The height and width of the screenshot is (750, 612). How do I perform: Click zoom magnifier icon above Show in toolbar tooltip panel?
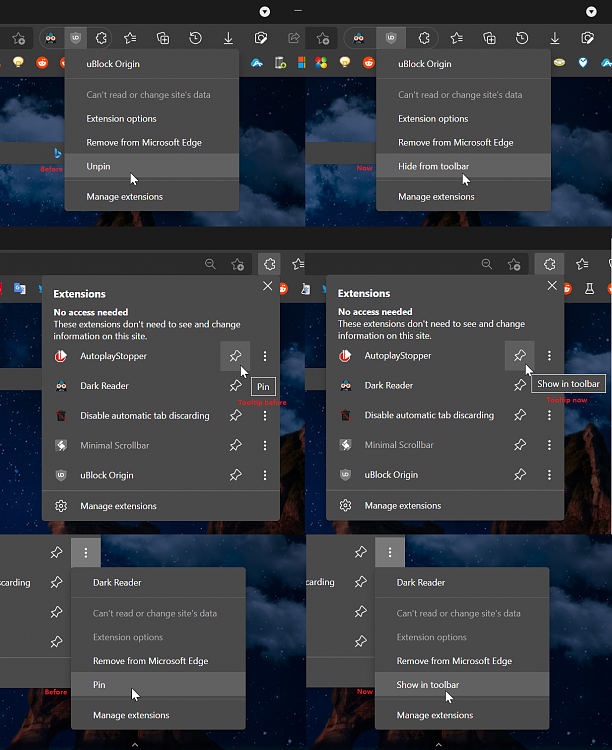[487, 264]
